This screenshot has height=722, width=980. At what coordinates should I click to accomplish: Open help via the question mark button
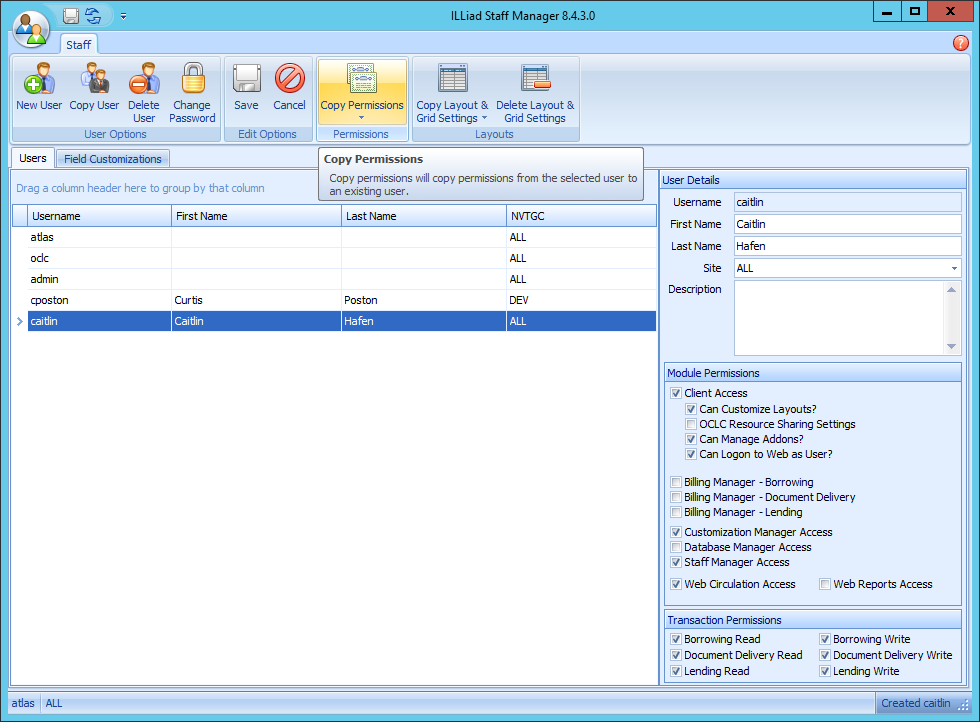(x=961, y=43)
